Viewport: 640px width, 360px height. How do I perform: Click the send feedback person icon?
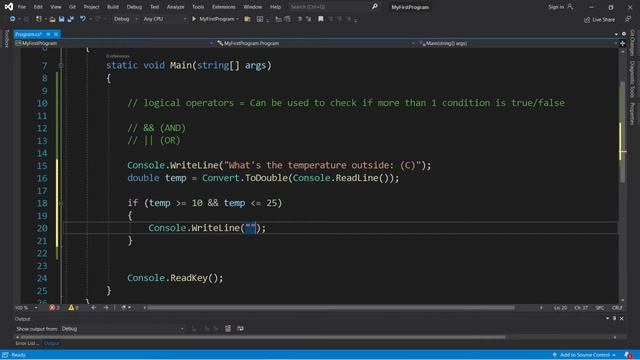click(628, 19)
